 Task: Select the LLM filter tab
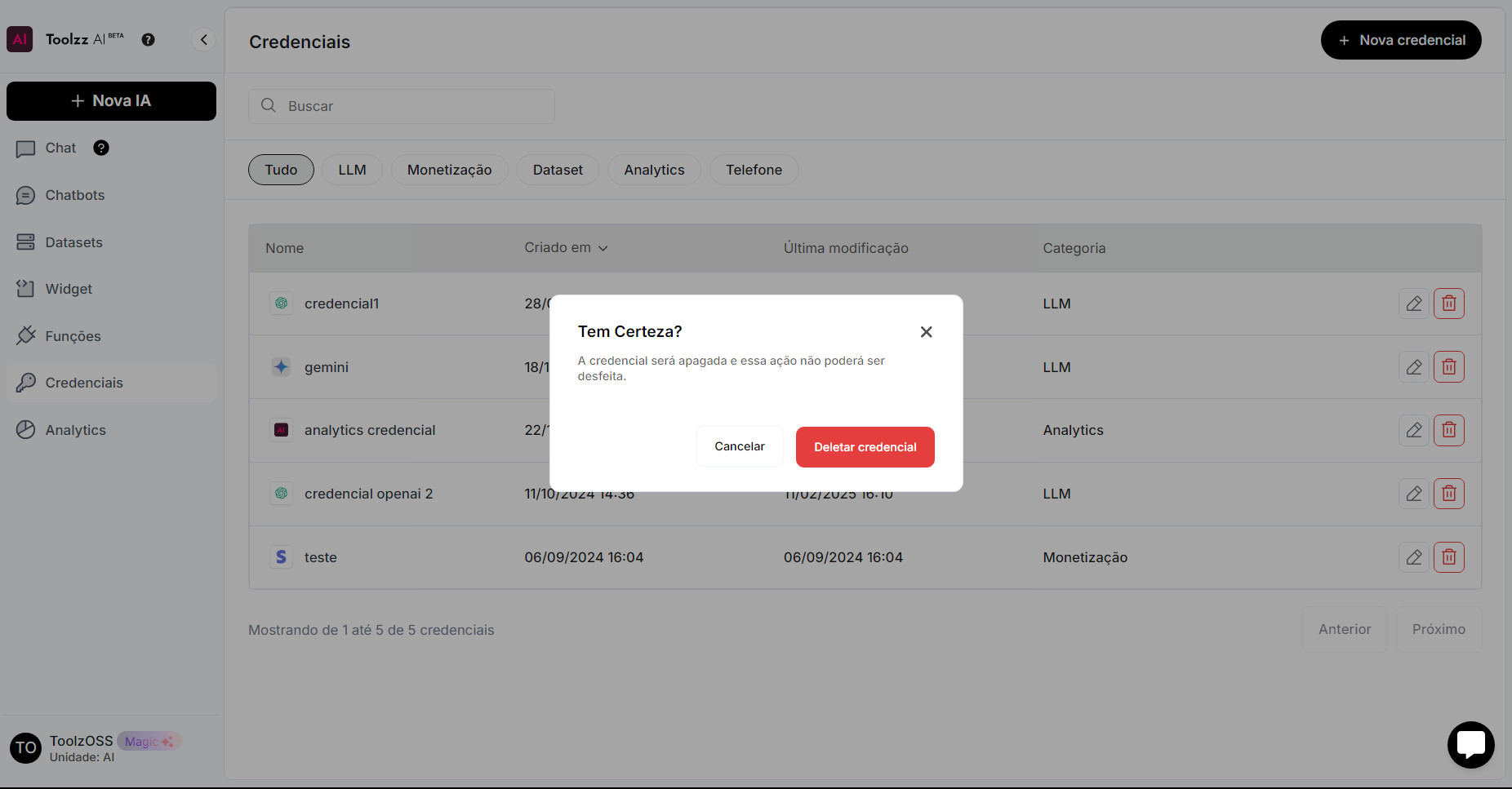[x=353, y=170]
